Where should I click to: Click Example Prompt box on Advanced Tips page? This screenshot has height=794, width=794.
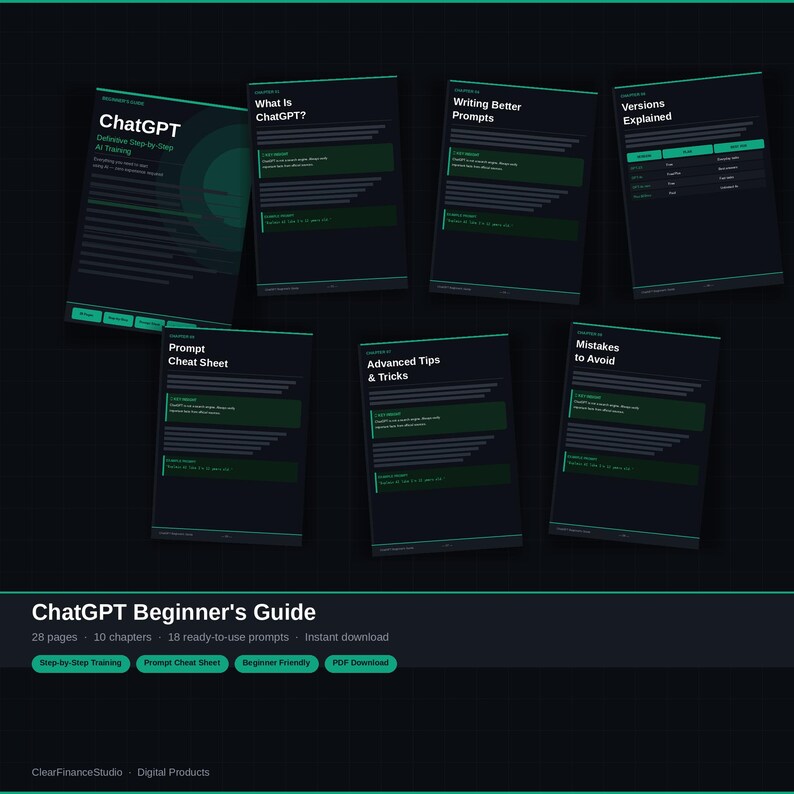click(x=443, y=478)
